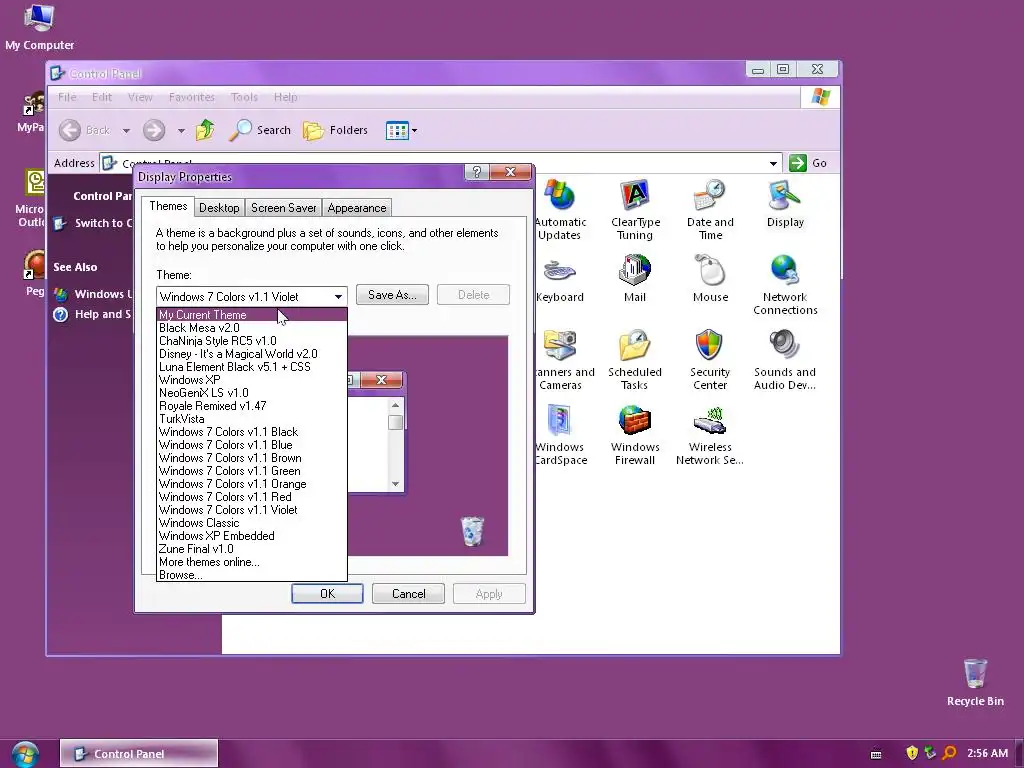Screen dimensions: 1024x768
Task: Open the Mail applet
Action: tap(635, 279)
